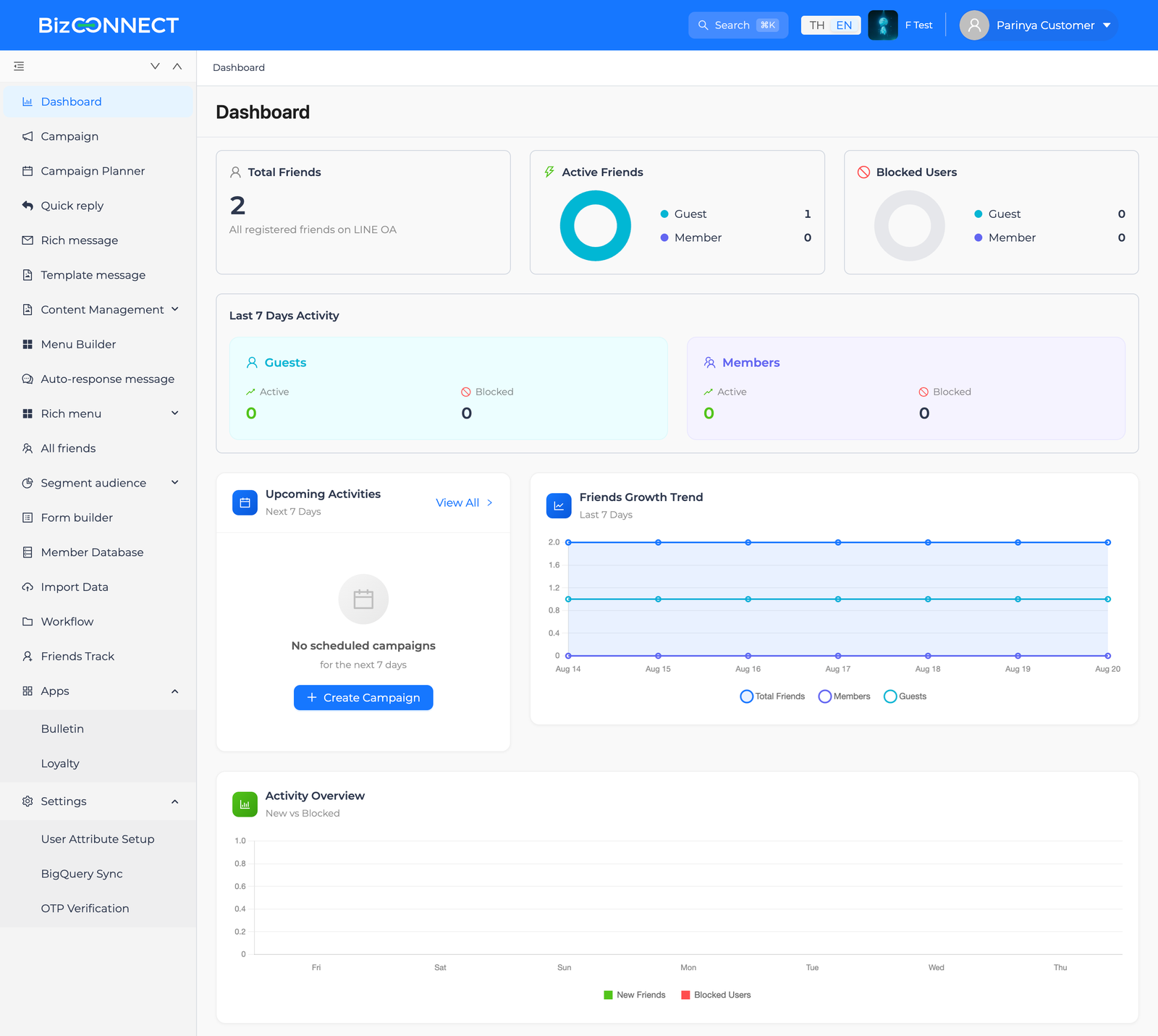Toggle Blocked Users legend red swatch
The image size is (1158, 1036).
click(x=685, y=995)
